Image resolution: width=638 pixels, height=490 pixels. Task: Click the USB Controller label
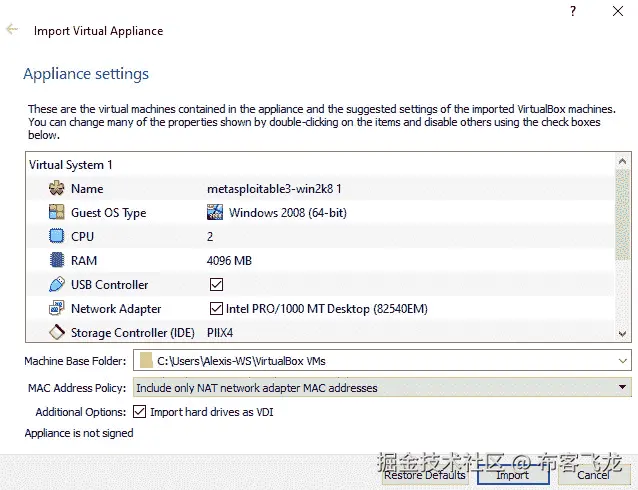pos(109,284)
